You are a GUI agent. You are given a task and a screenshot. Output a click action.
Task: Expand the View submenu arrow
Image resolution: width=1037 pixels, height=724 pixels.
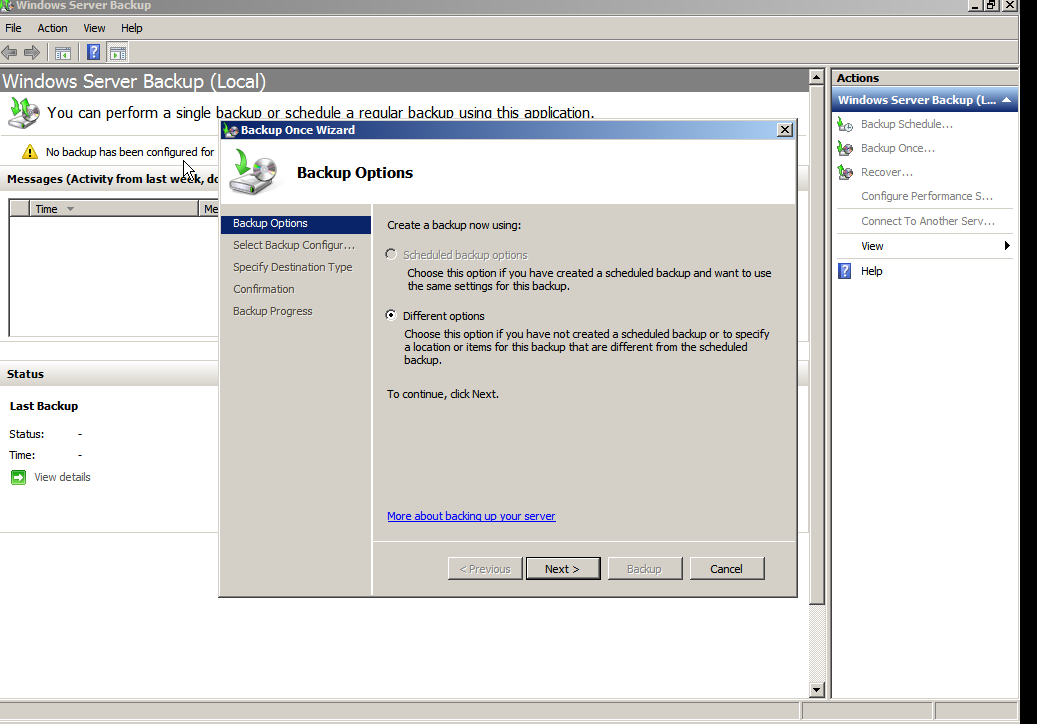(x=1007, y=246)
